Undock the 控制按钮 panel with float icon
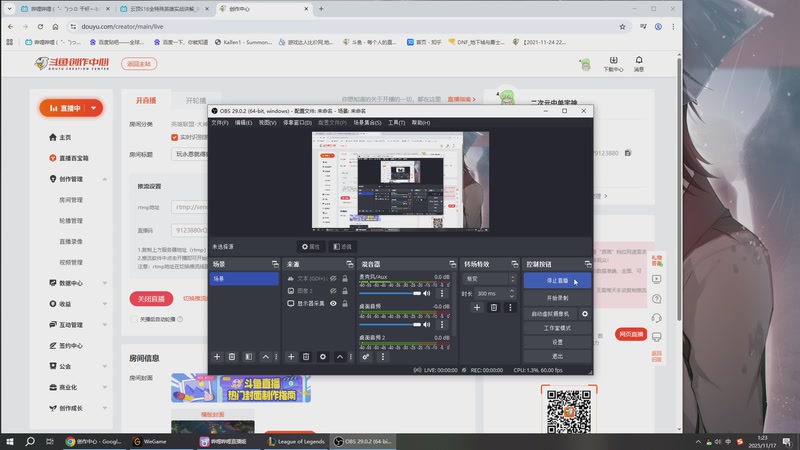This screenshot has height=450, width=800. (x=588, y=264)
